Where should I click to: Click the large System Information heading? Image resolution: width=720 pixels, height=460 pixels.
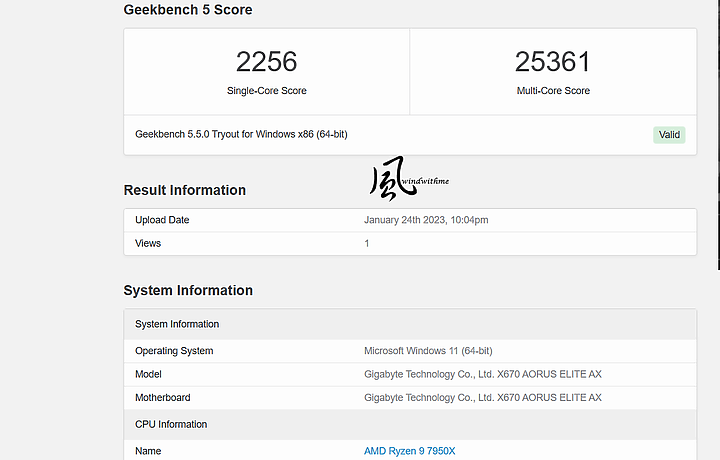coord(188,290)
